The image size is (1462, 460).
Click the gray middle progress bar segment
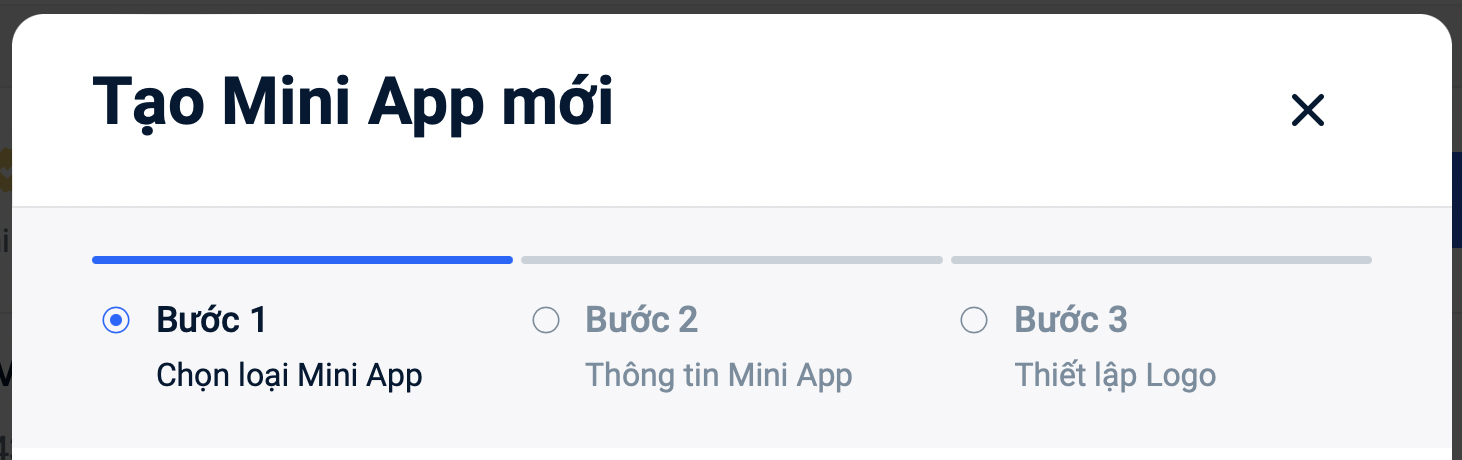tap(731, 260)
